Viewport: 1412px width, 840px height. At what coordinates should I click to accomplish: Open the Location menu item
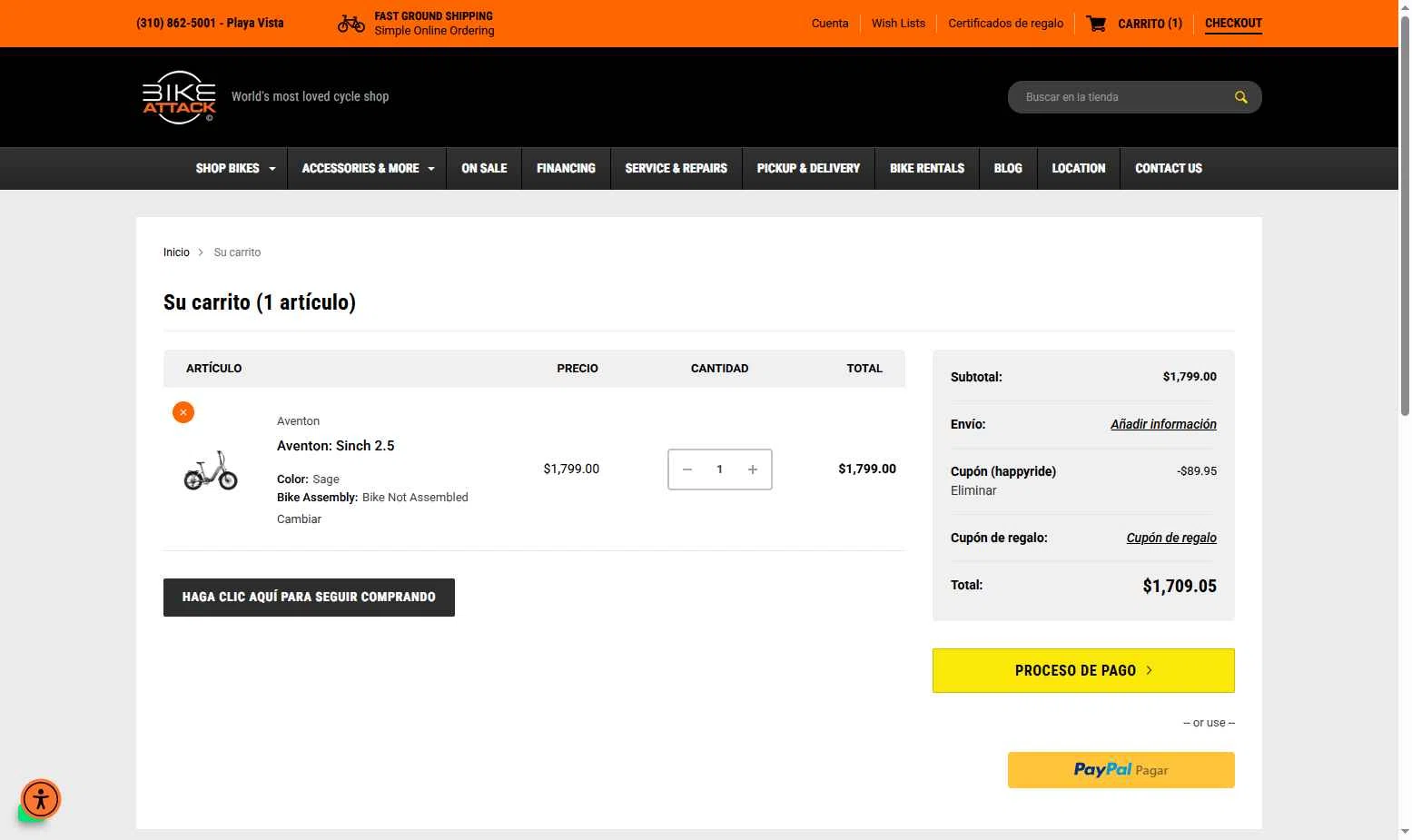pyautogui.click(x=1079, y=168)
